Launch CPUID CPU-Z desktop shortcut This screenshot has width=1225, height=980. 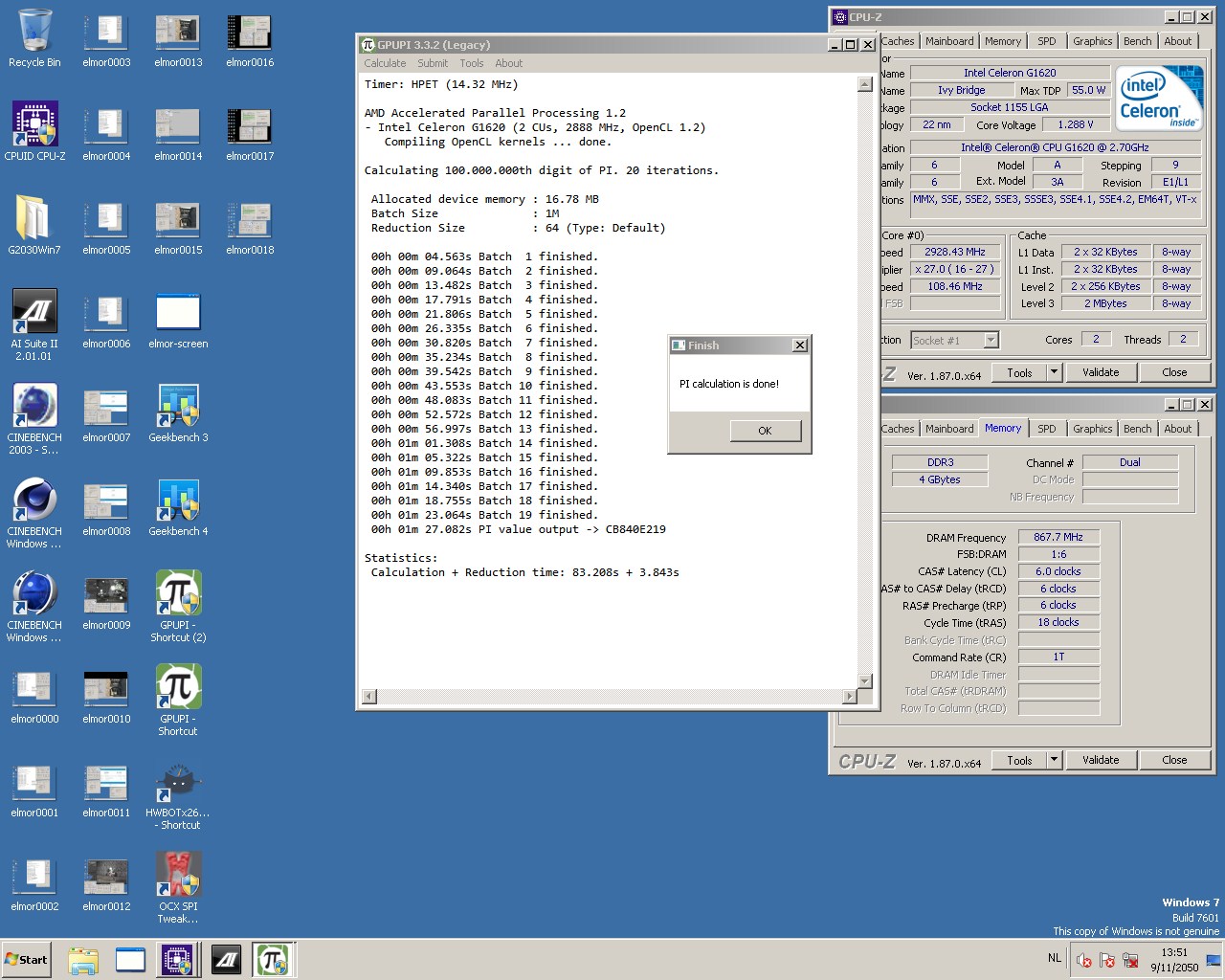click(x=34, y=131)
